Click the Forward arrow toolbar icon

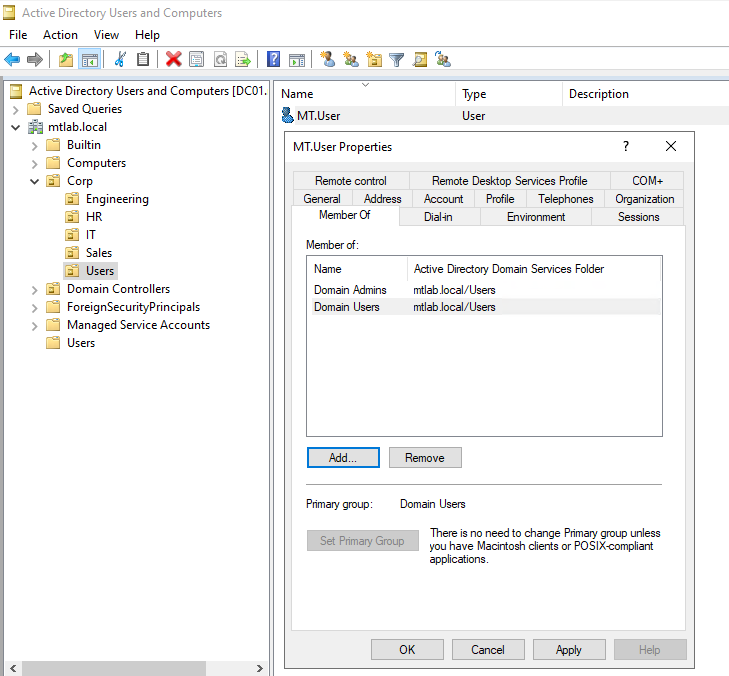click(x=35, y=60)
